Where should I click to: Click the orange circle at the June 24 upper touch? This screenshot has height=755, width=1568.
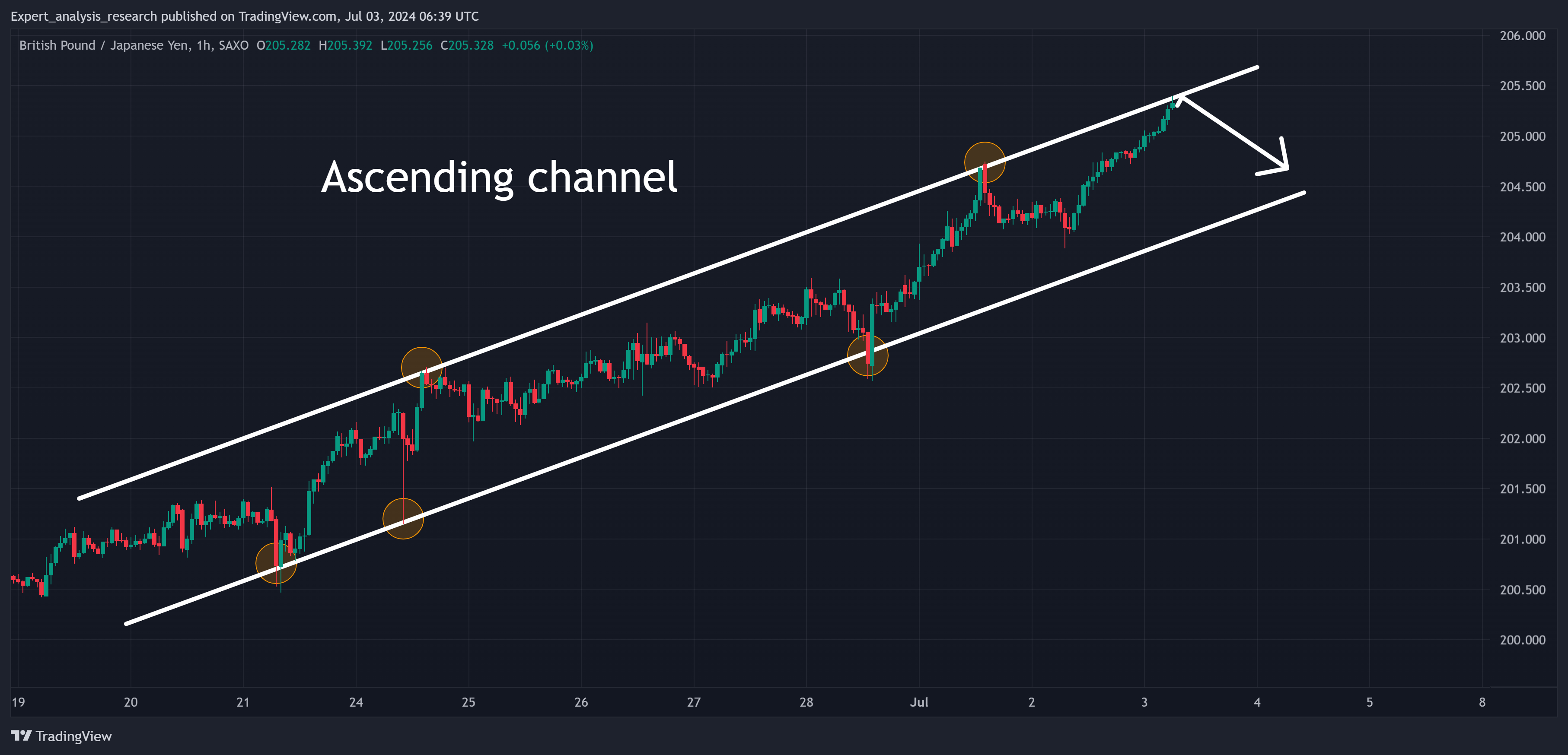pos(422,368)
